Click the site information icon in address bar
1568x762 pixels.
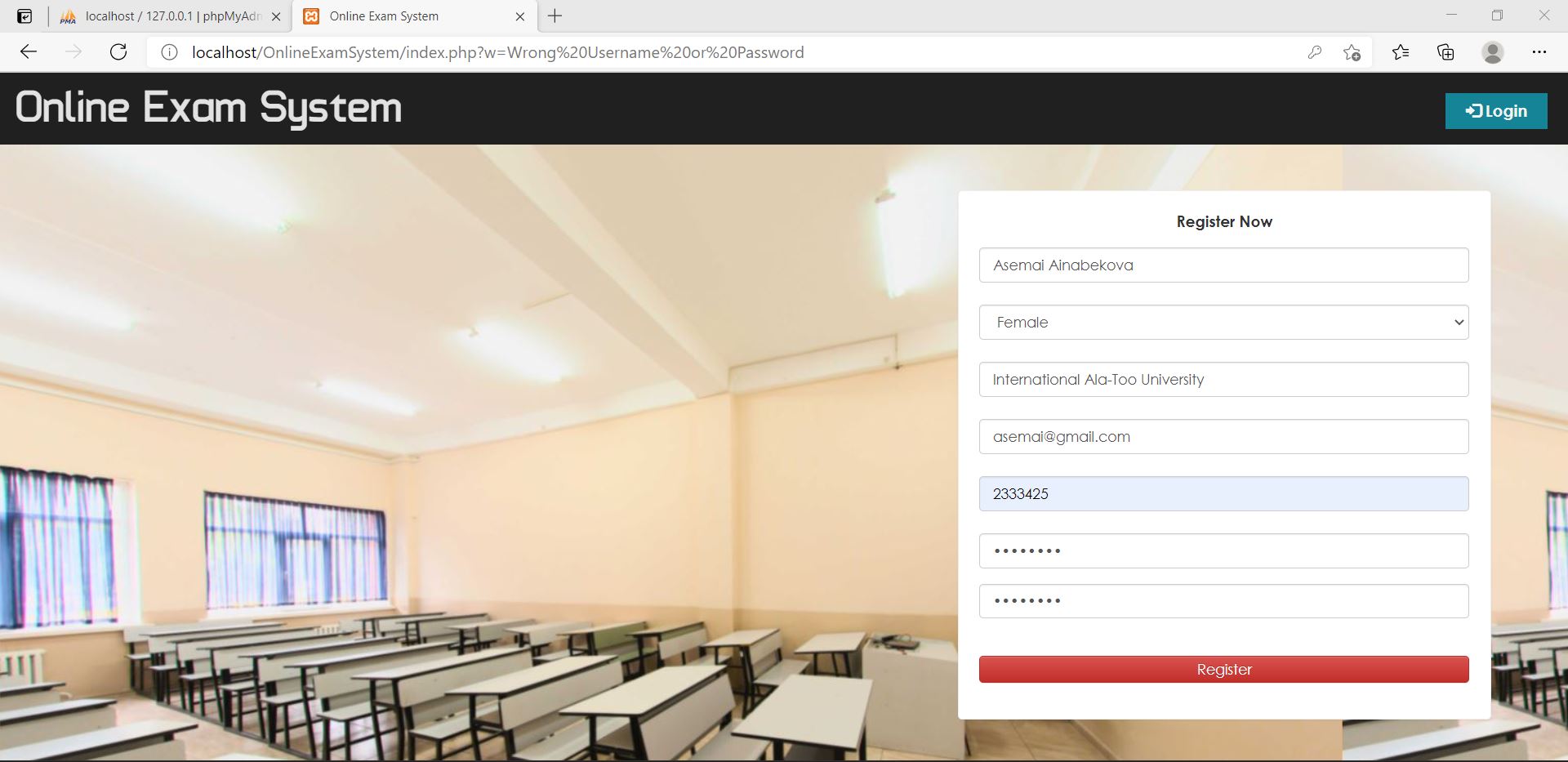(169, 52)
